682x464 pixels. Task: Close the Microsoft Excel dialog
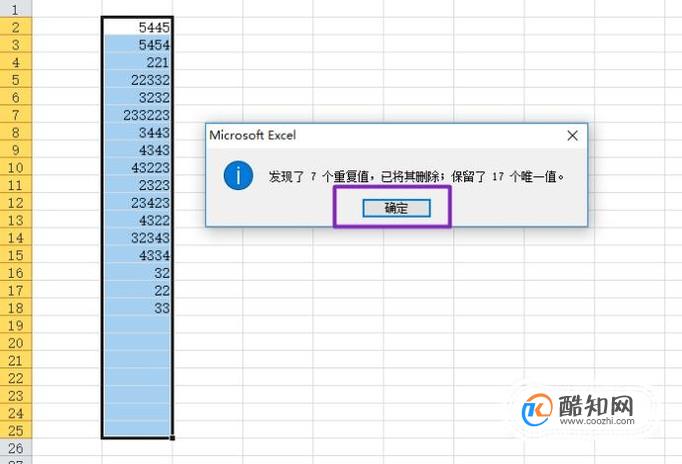pos(572,136)
